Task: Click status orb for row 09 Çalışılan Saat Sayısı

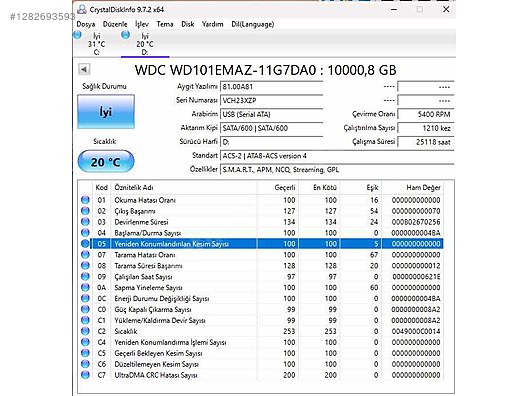Action: click(x=86, y=276)
